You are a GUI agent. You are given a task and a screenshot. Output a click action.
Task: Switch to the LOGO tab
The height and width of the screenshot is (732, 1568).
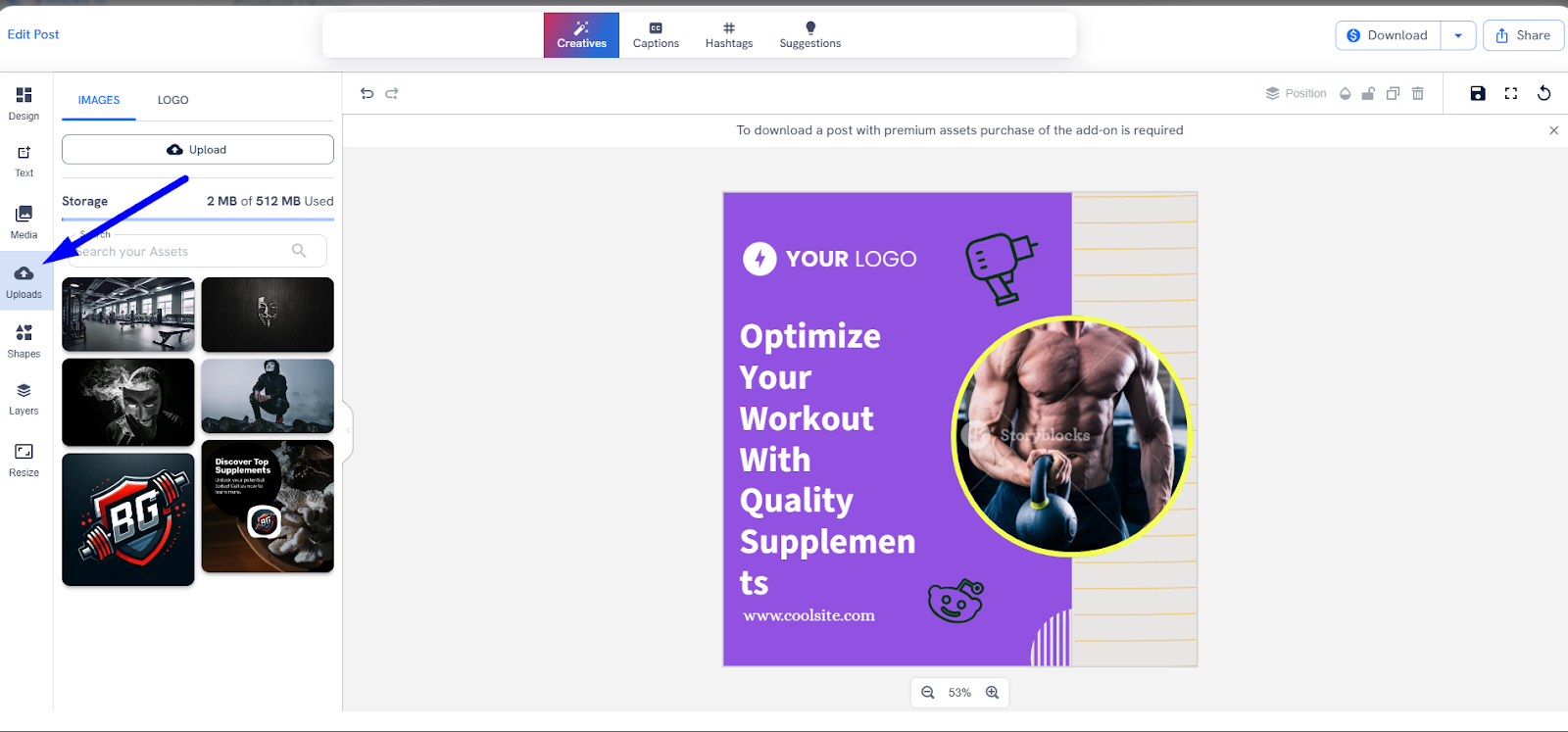(x=172, y=100)
